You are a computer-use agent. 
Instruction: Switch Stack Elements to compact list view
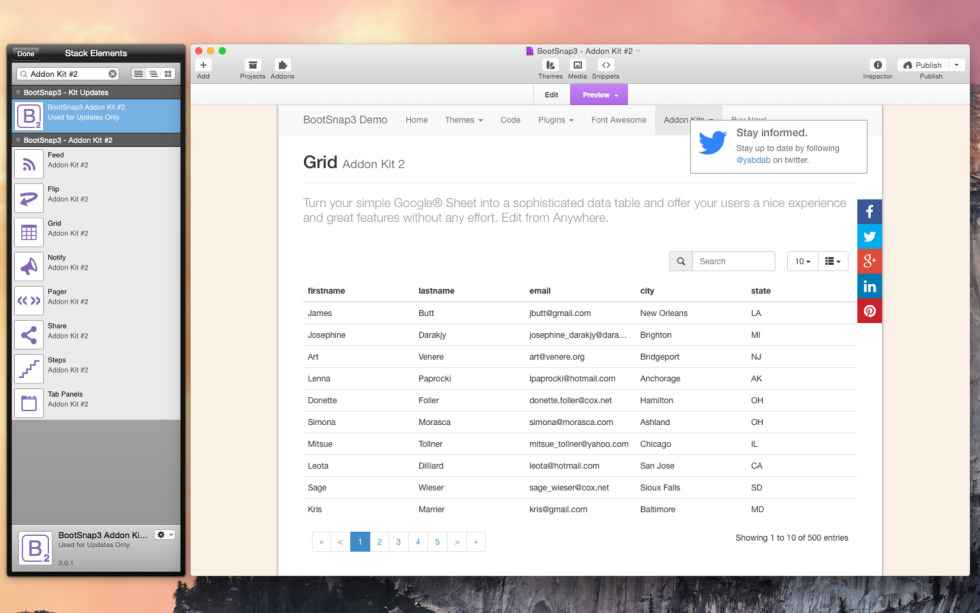(x=153, y=74)
